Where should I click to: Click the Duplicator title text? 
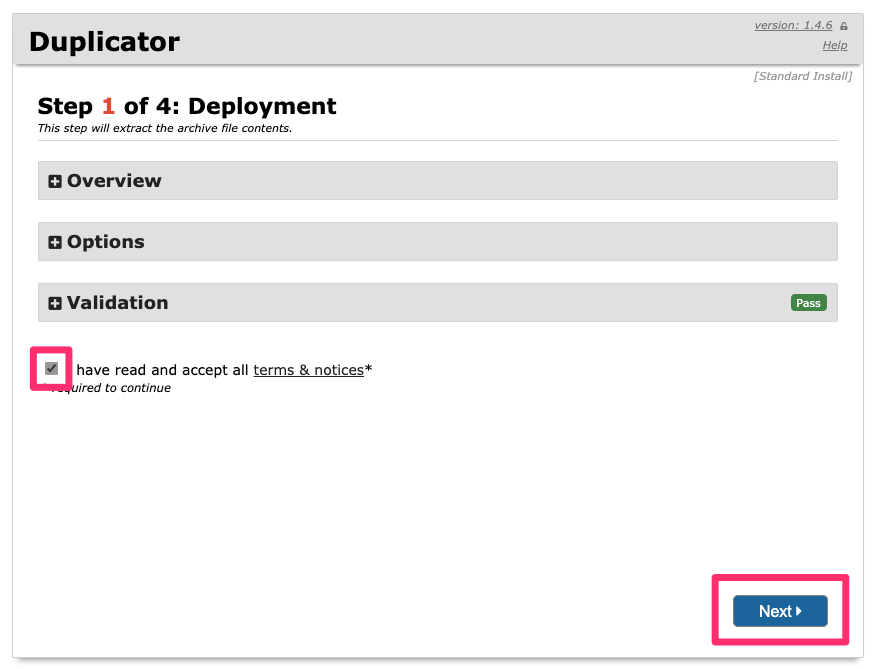104,42
